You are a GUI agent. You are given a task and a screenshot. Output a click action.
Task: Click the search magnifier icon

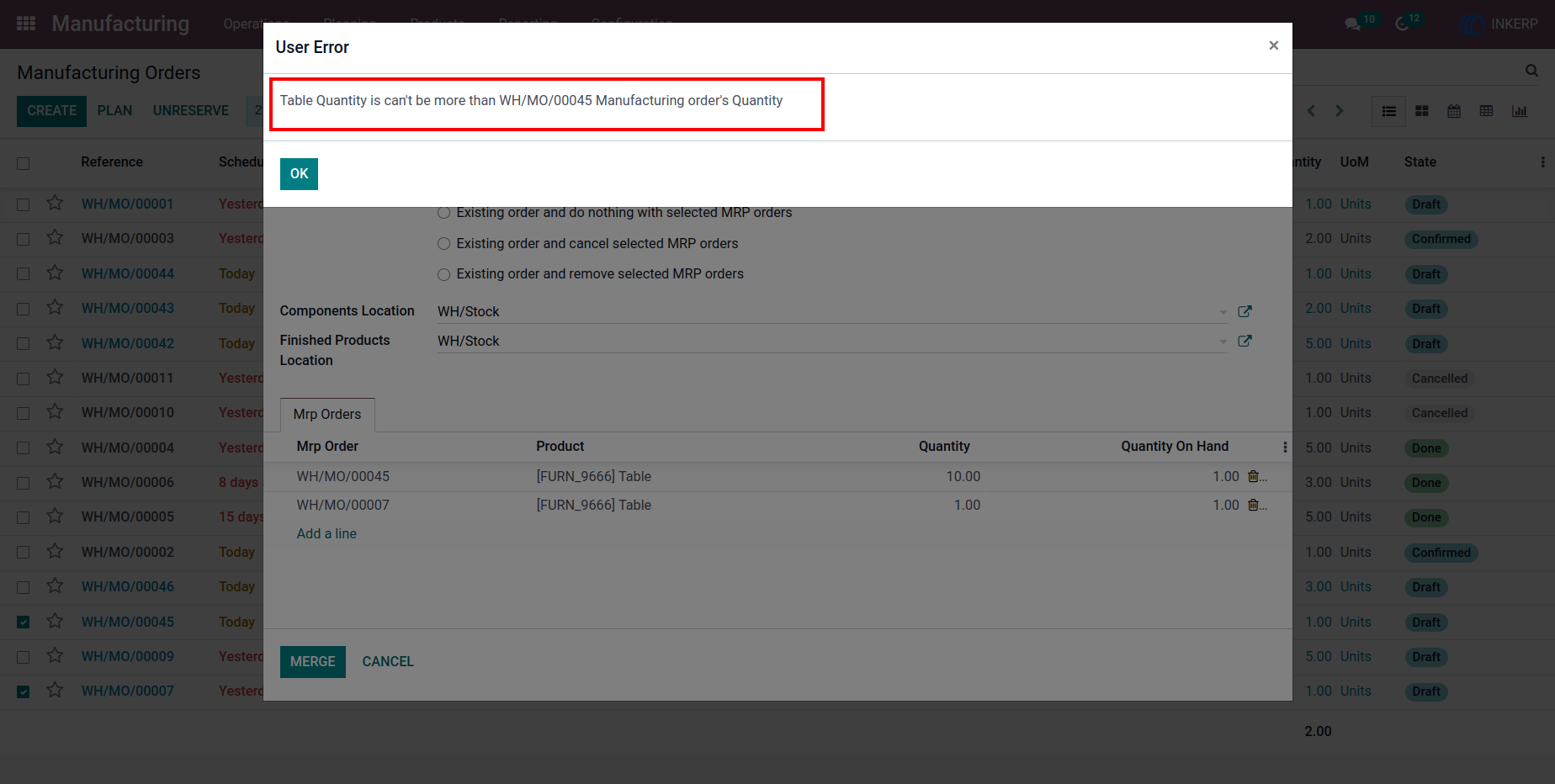click(x=1531, y=72)
